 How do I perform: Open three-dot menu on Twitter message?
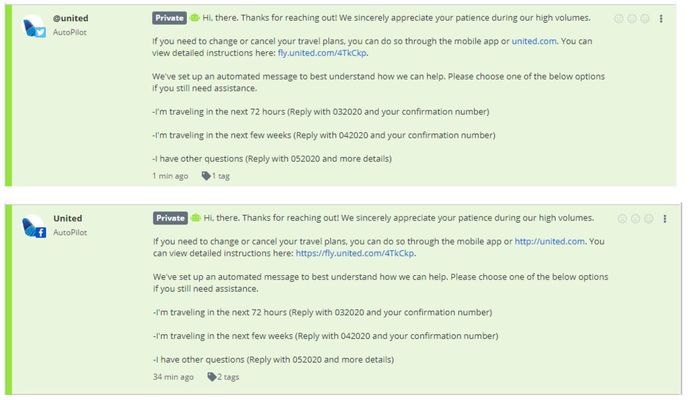coord(661,18)
